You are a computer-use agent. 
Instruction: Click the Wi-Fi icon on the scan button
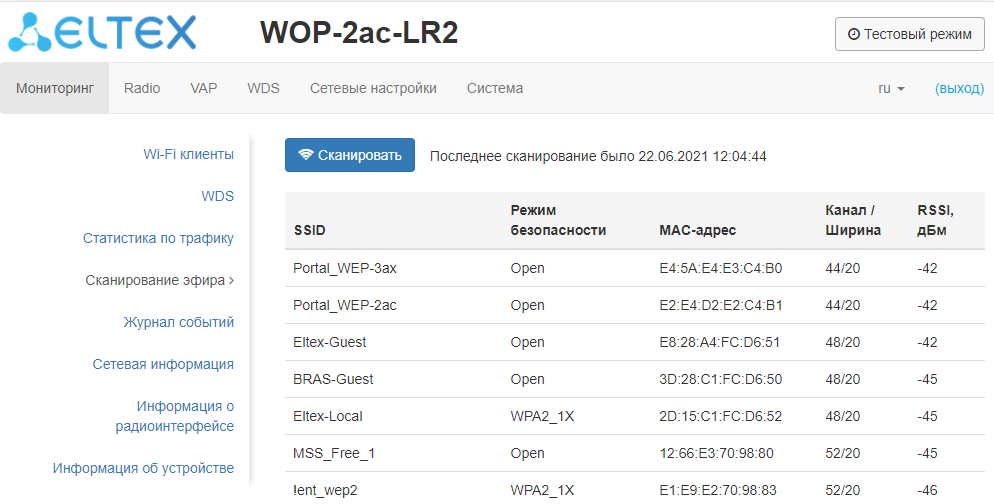306,155
